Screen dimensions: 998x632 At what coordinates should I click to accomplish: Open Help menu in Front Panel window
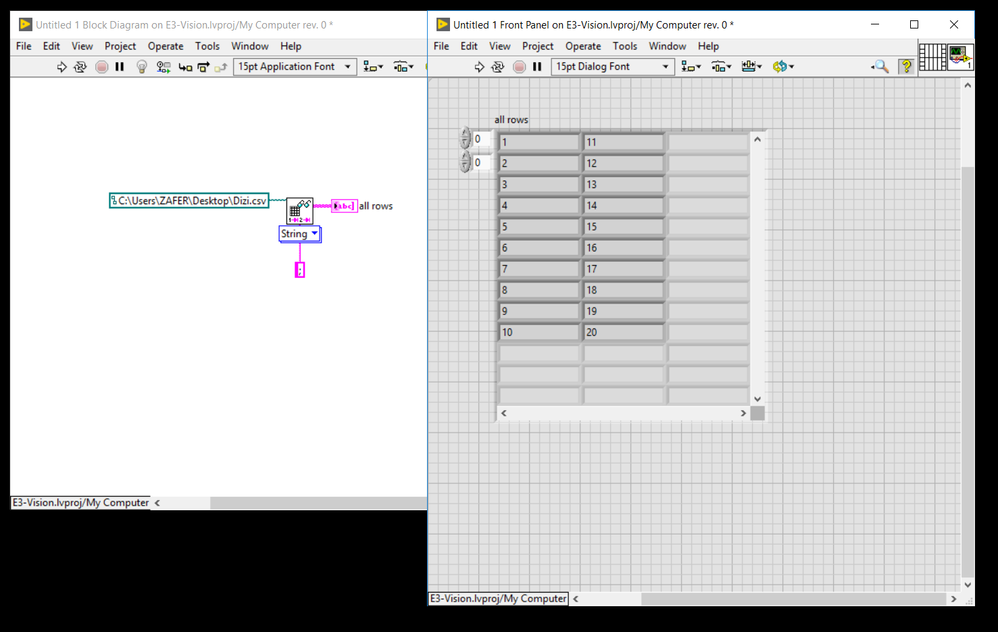[x=708, y=46]
